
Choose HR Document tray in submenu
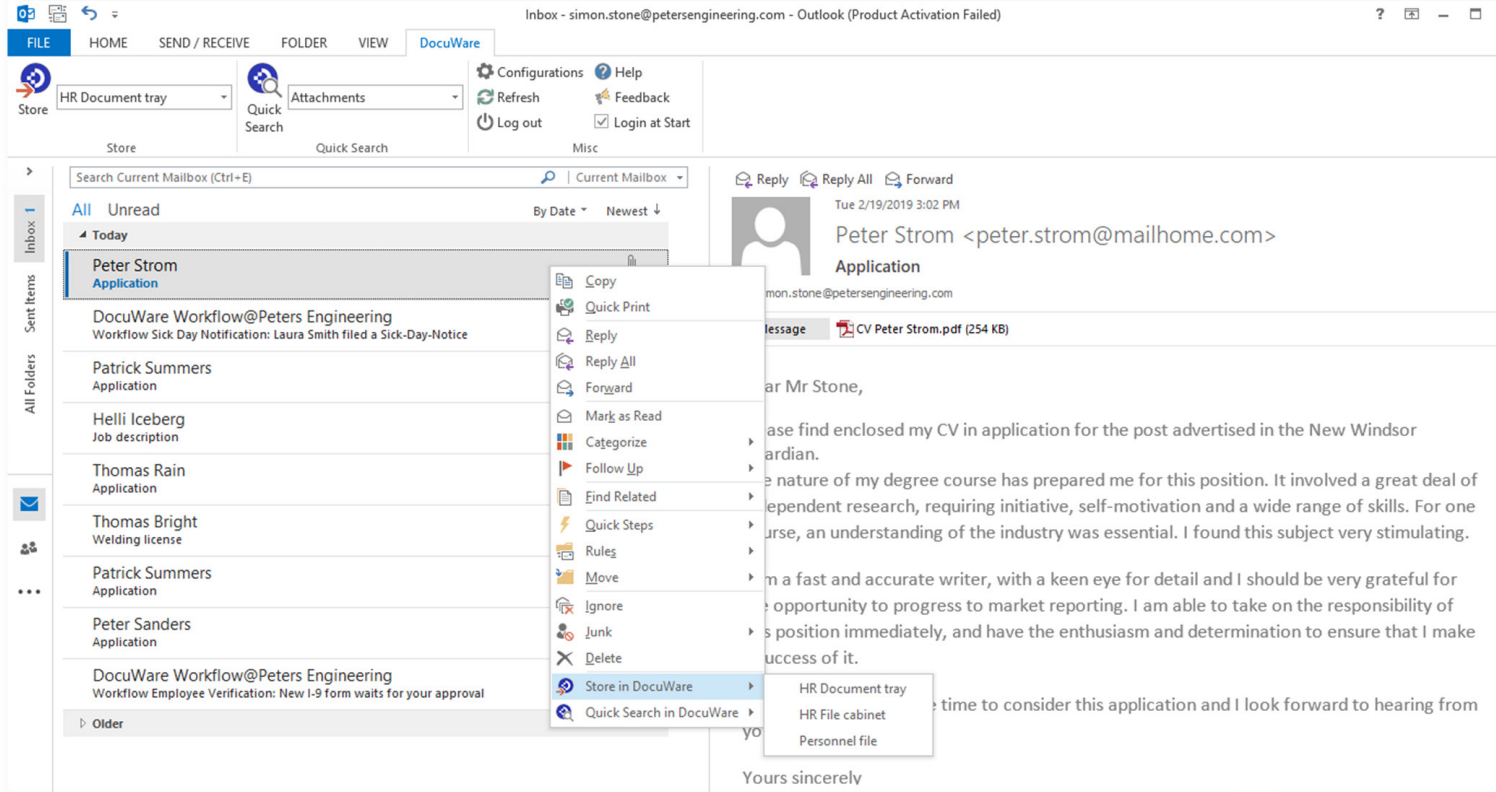pos(848,688)
